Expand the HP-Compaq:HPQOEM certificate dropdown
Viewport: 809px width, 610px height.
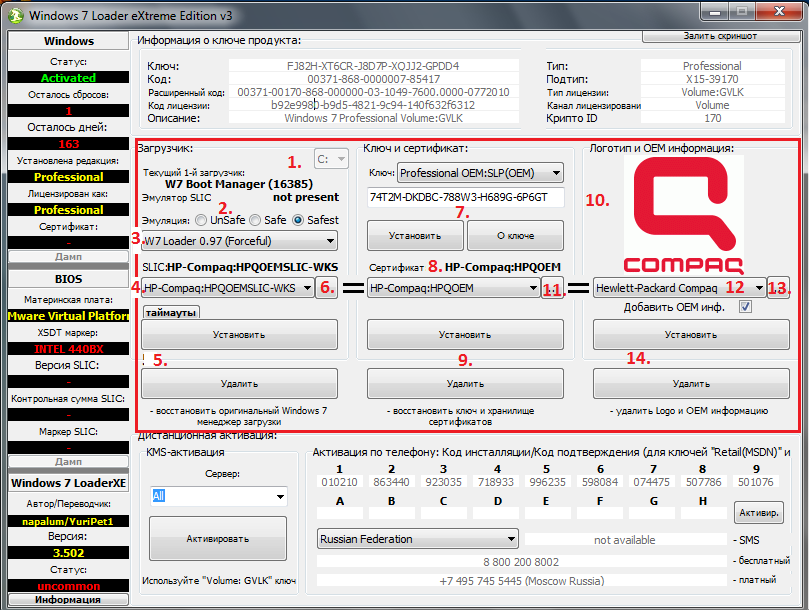pyautogui.click(x=454, y=288)
